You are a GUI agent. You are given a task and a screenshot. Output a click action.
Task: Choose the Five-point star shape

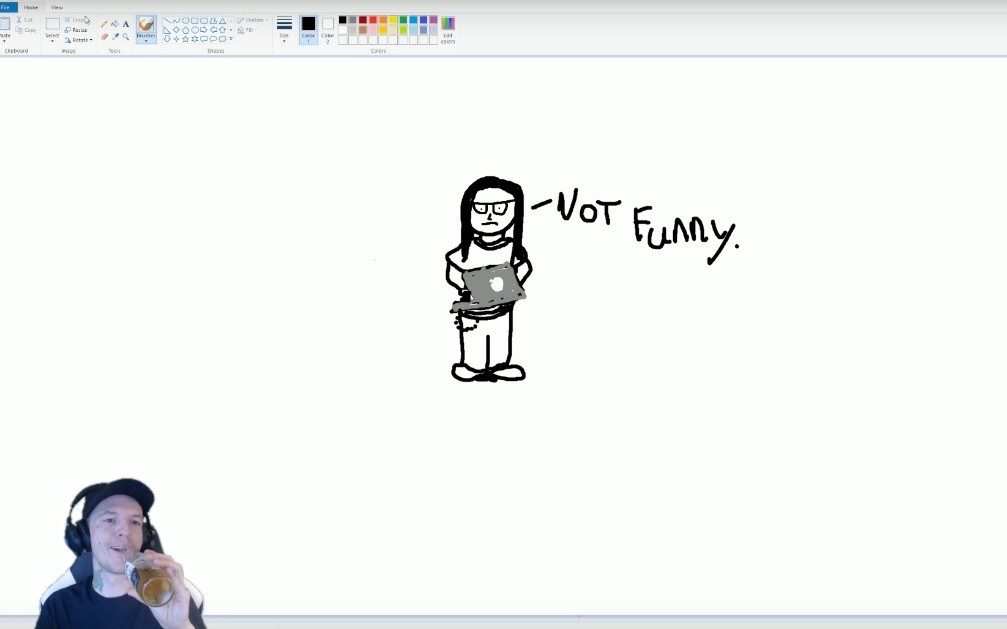186,39
